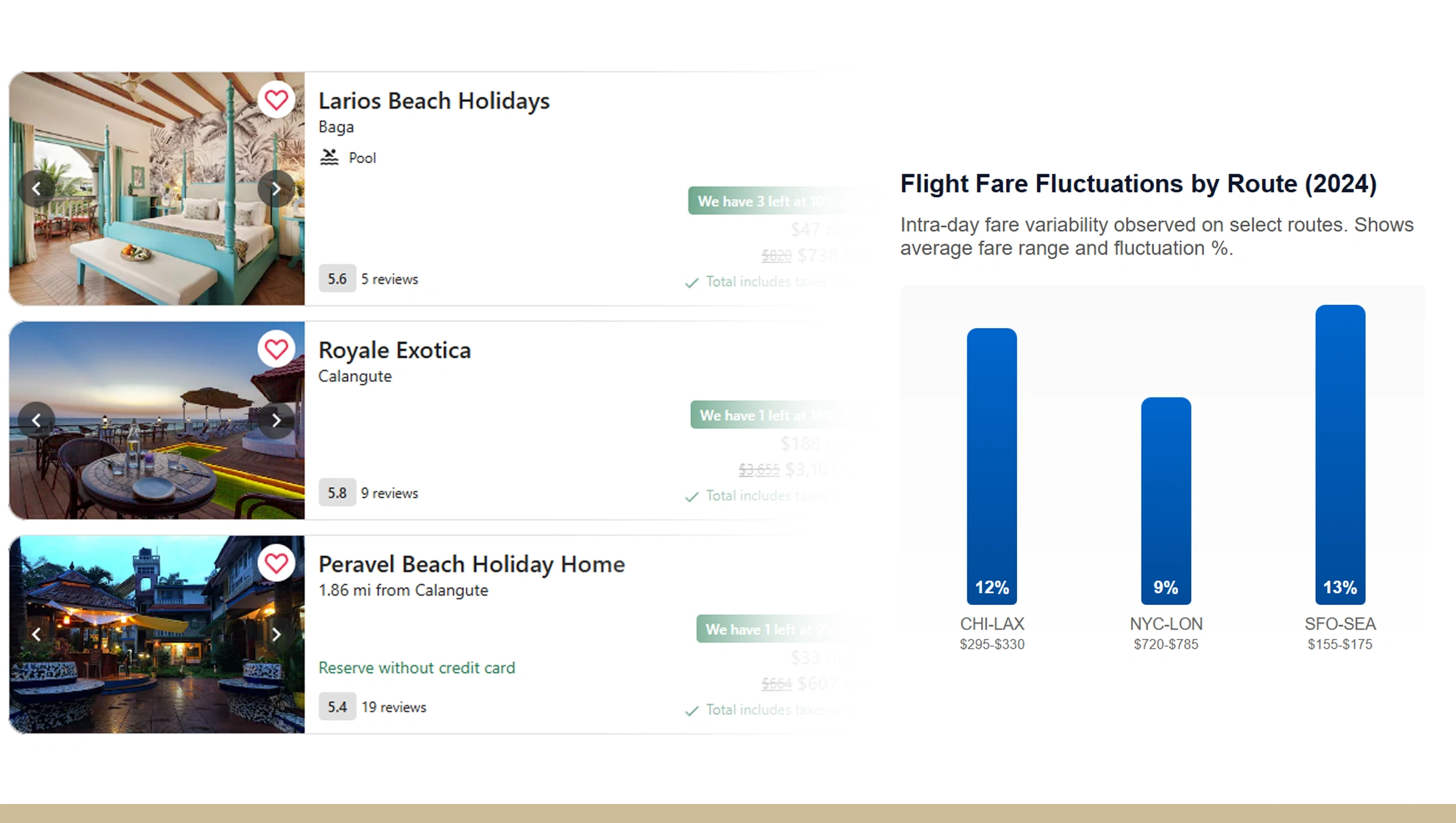Screen dimensions: 1456x823
Task: View previous photo of Larios Beach Holidays
Action: (x=37, y=189)
